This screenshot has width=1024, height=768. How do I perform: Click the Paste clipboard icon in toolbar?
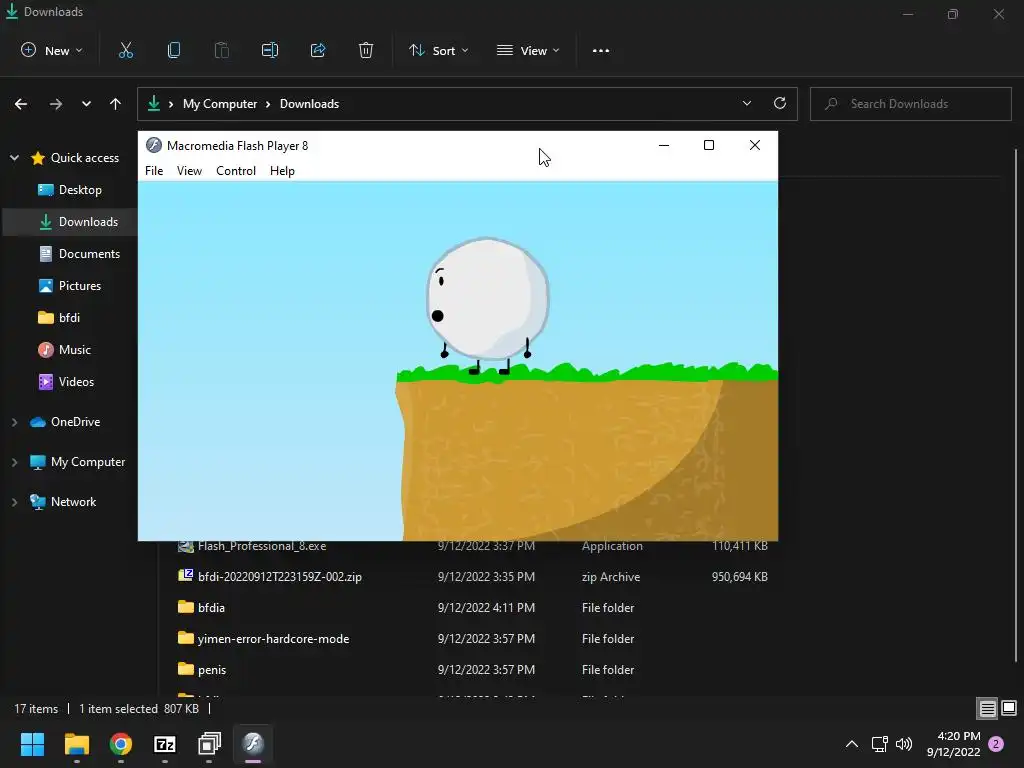pyautogui.click(x=222, y=50)
